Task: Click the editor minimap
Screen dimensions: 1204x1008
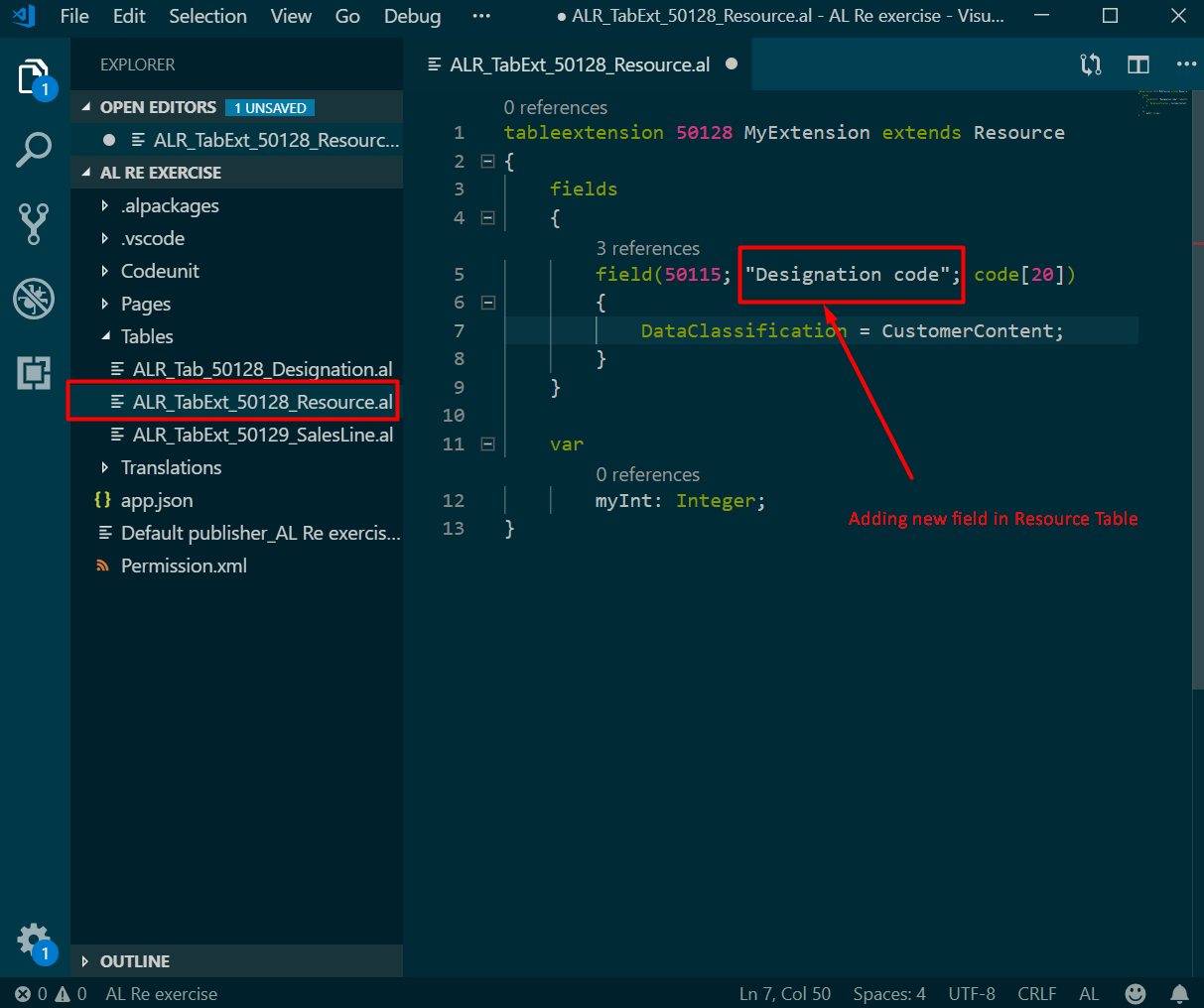Action: 1162,101
